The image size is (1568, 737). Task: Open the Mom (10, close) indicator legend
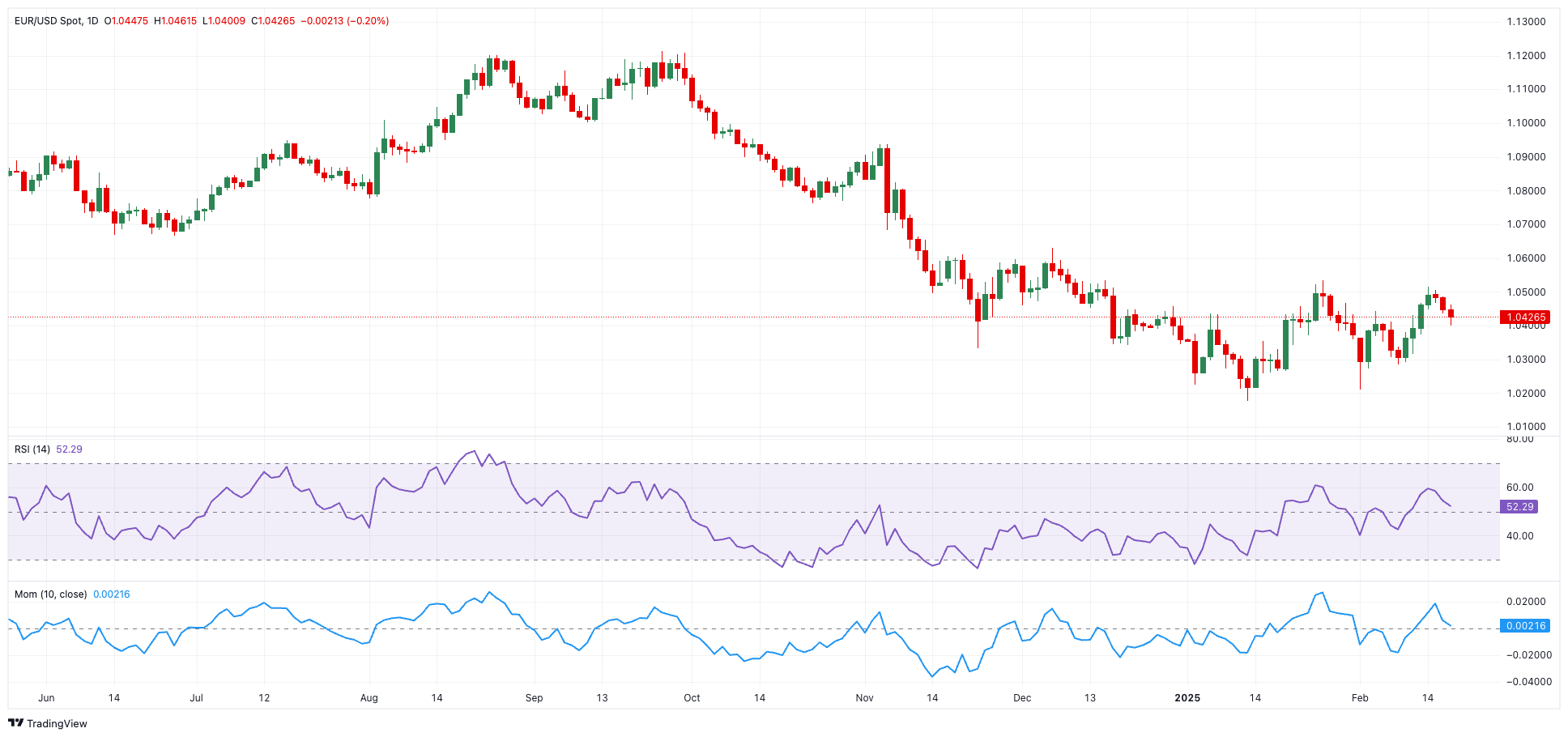click(x=50, y=594)
